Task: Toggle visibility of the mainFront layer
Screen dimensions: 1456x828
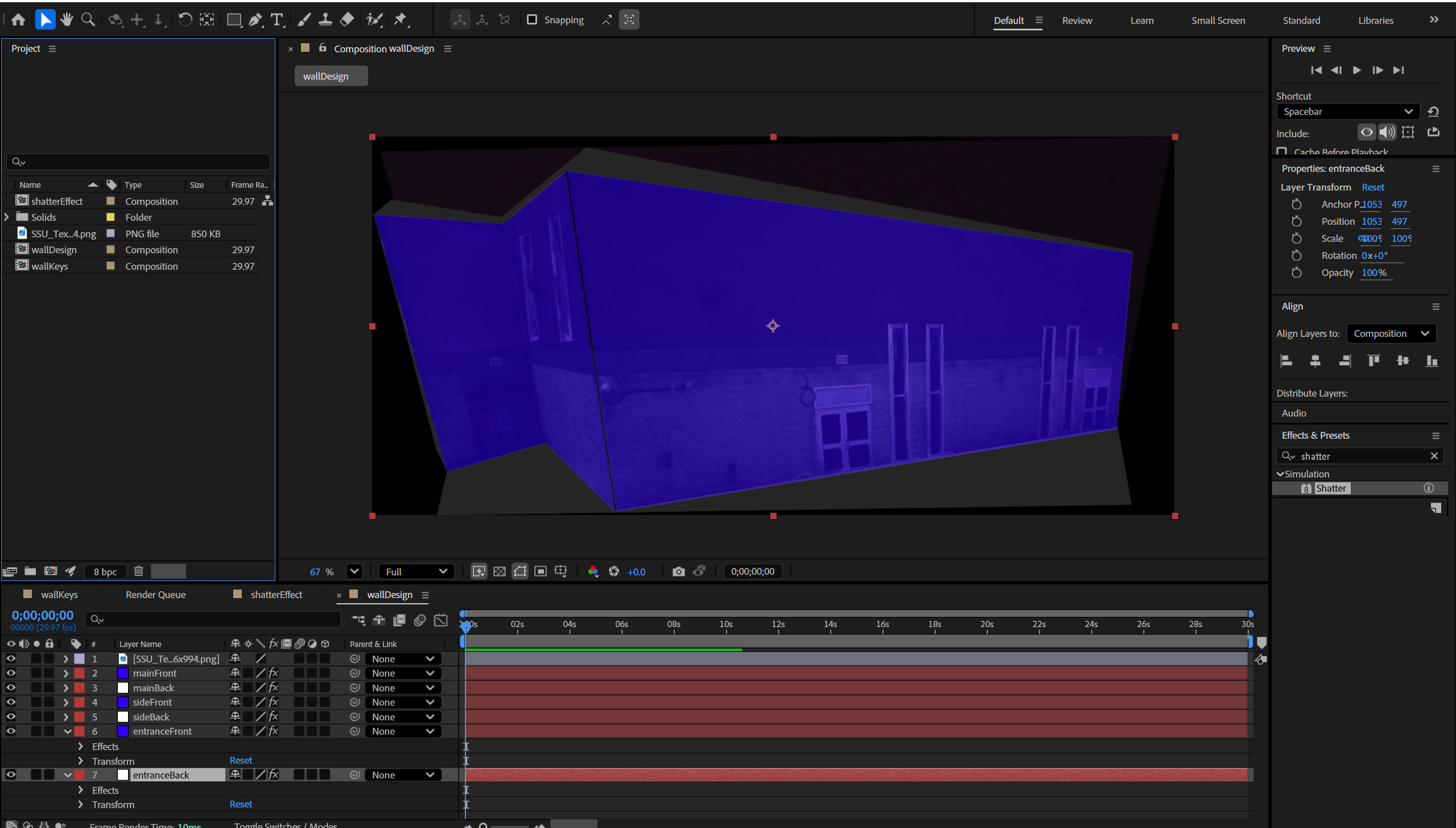Action: click(x=11, y=673)
